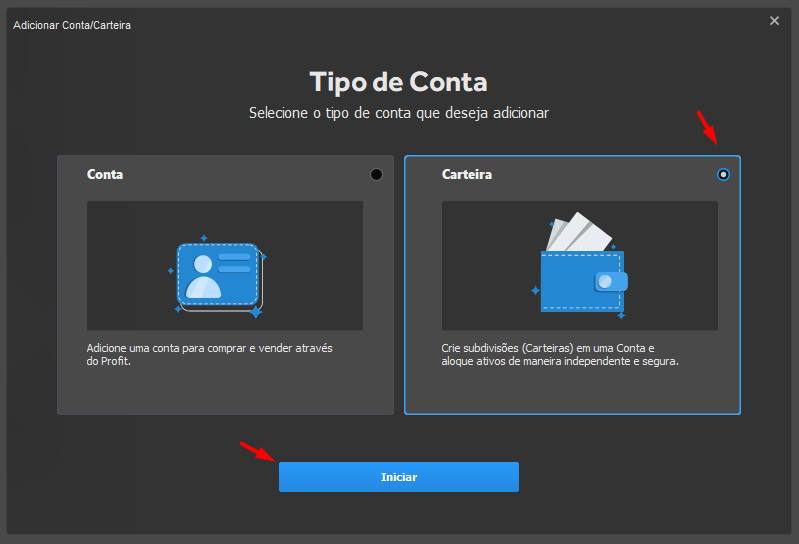Image resolution: width=799 pixels, height=544 pixels.
Task: Click the blue wallet illustration
Action: click(580, 265)
